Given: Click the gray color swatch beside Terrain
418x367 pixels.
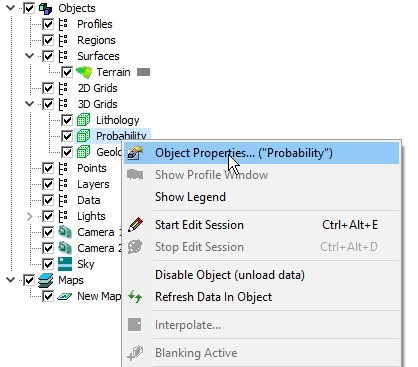Looking at the screenshot, I should pyautogui.click(x=144, y=72).
